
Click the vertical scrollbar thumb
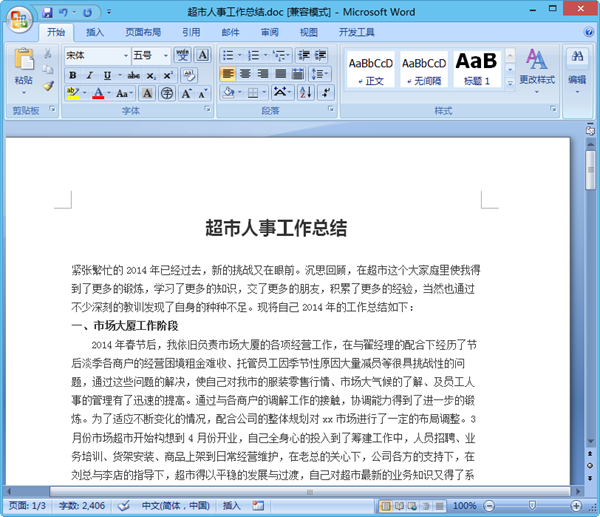[590, 170]
